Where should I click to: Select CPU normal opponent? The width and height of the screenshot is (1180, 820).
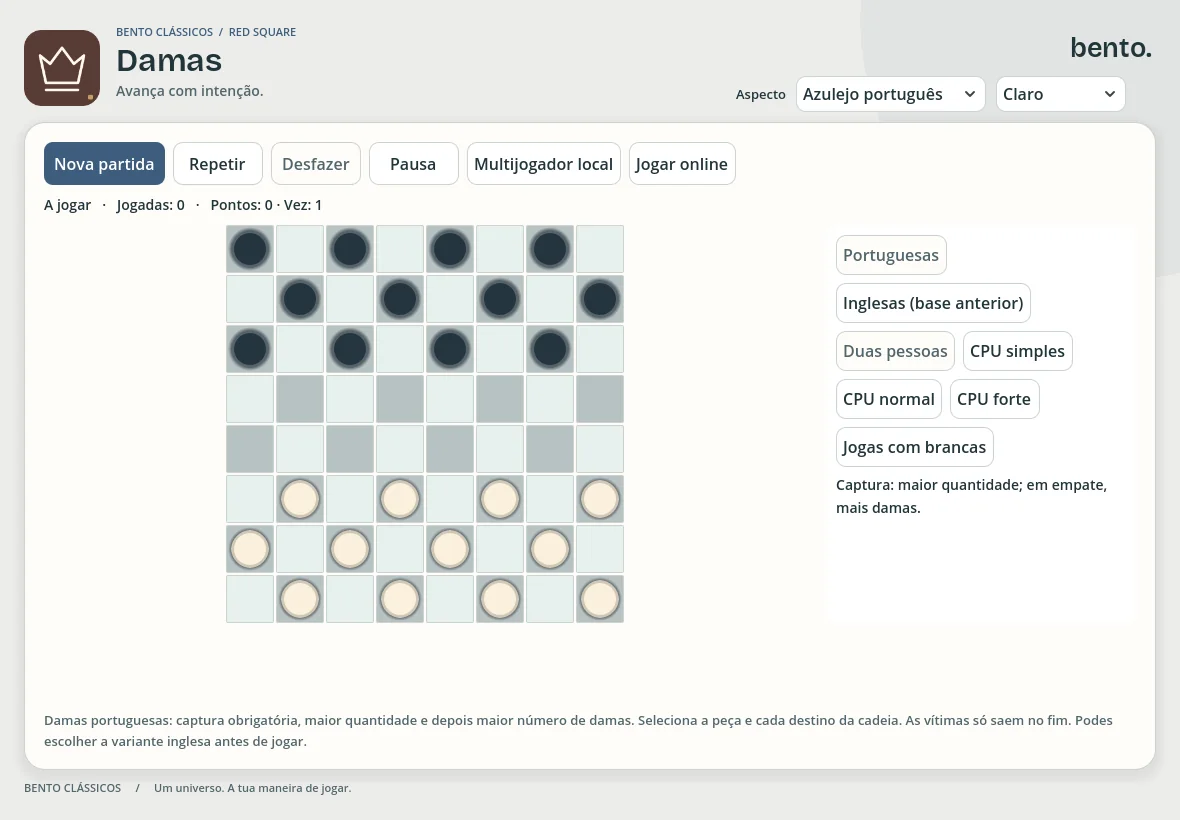coord(889,399)
